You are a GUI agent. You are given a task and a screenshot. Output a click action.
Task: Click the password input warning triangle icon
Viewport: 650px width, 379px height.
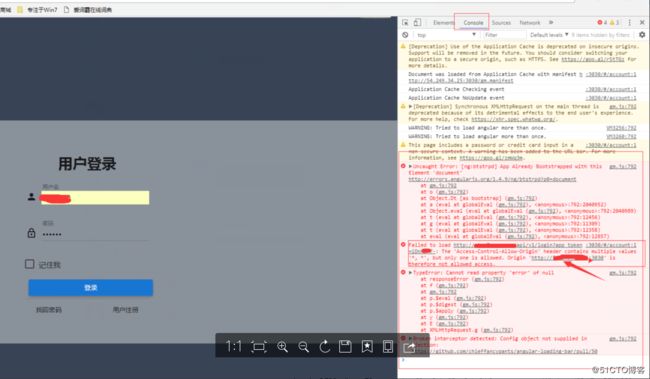403,145
